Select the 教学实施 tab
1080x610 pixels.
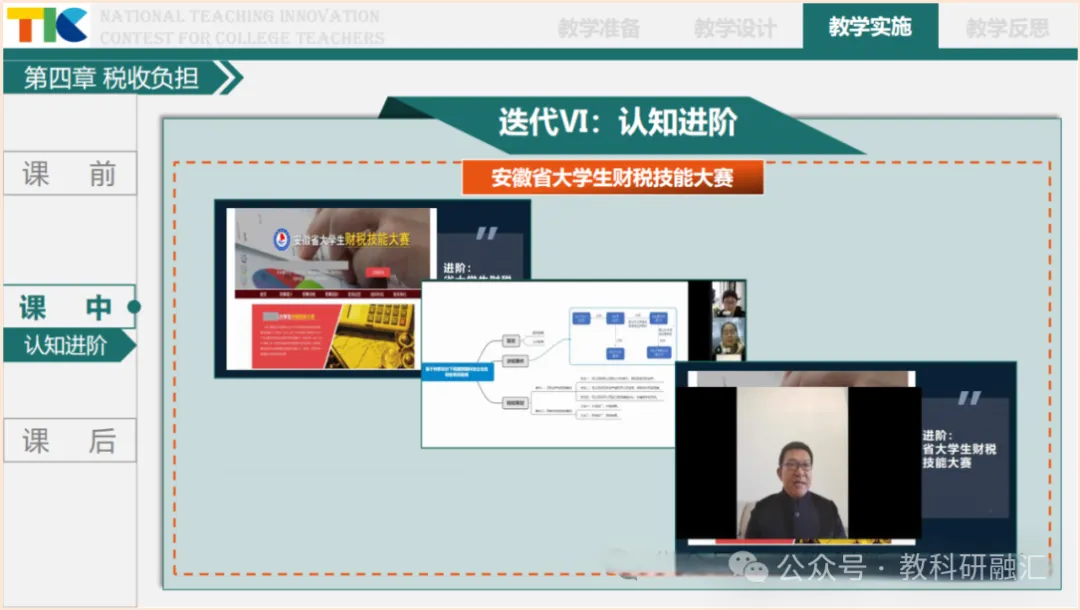pyautogui.click(x=870, y=26)
